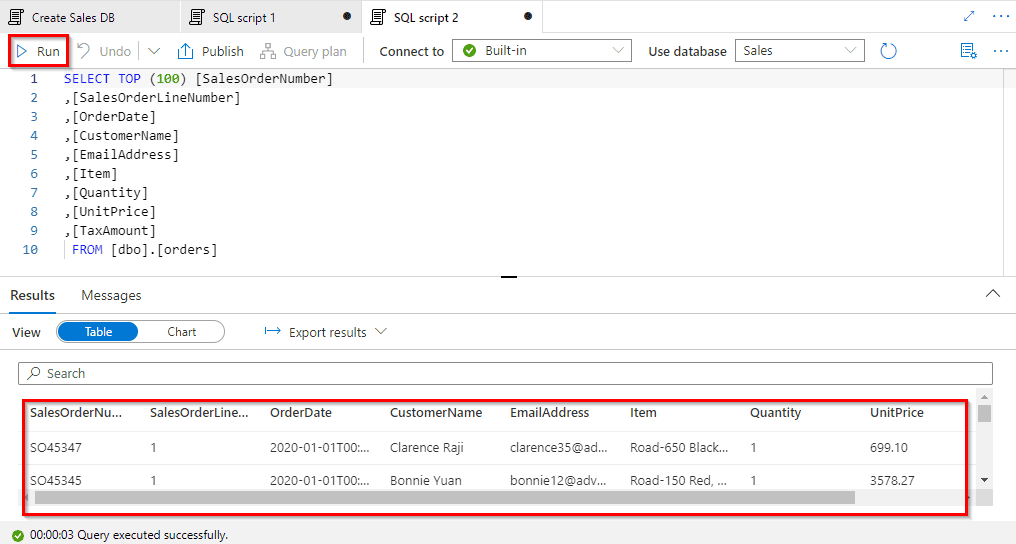
Task: Open the Query plan view
Action: coord(303,51)
